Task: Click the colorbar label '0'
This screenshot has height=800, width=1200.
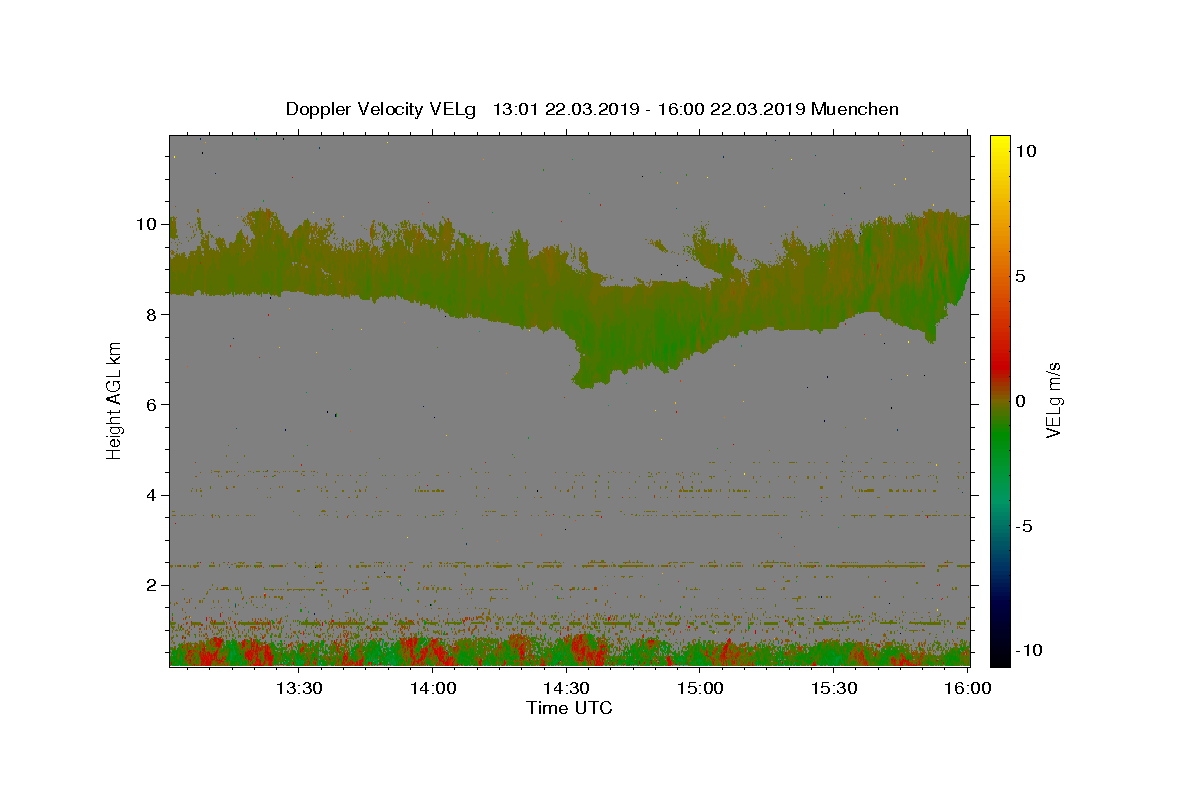Action: 1020,401
